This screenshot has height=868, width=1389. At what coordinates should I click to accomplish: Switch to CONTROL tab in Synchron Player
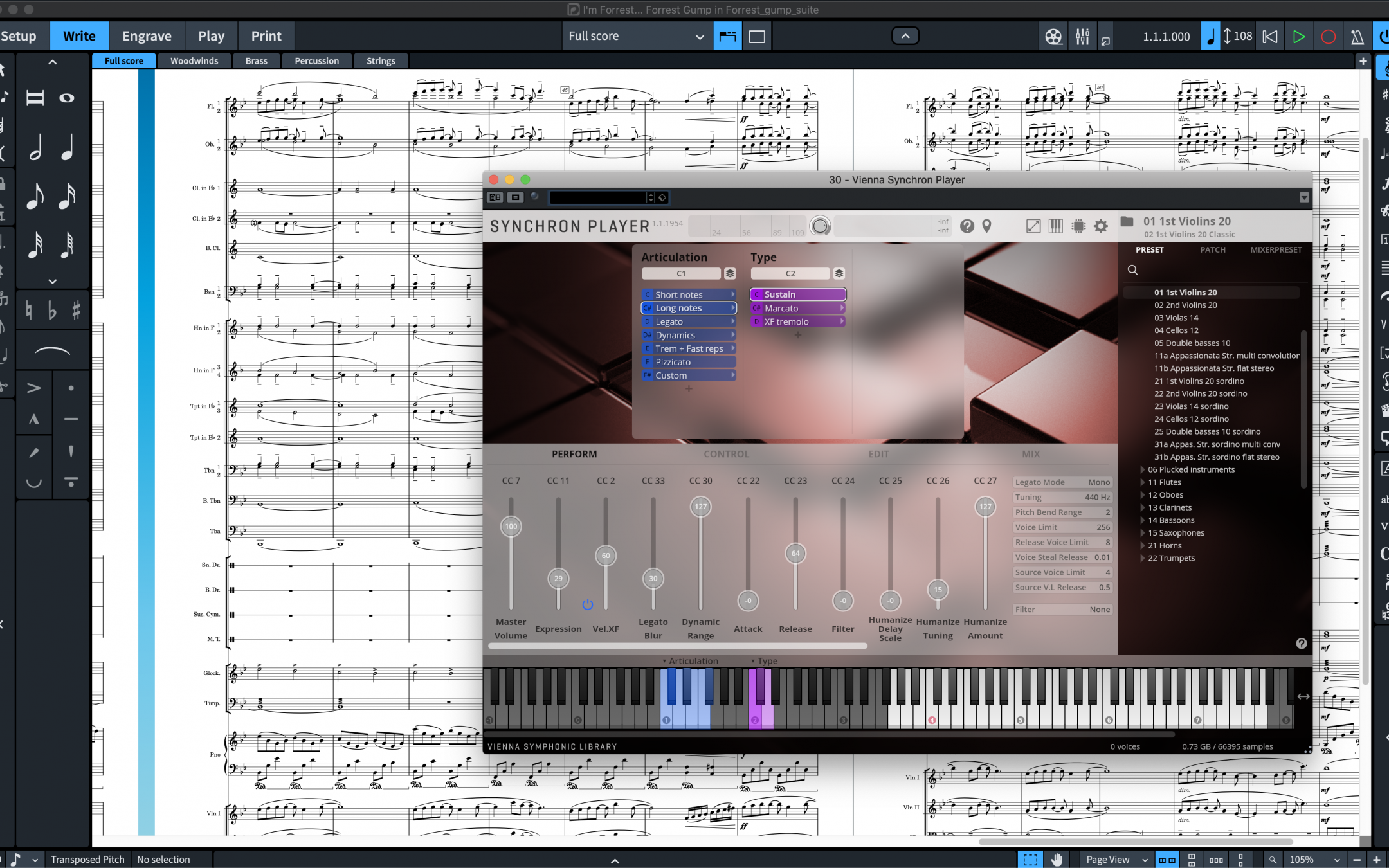click(726, 454)
